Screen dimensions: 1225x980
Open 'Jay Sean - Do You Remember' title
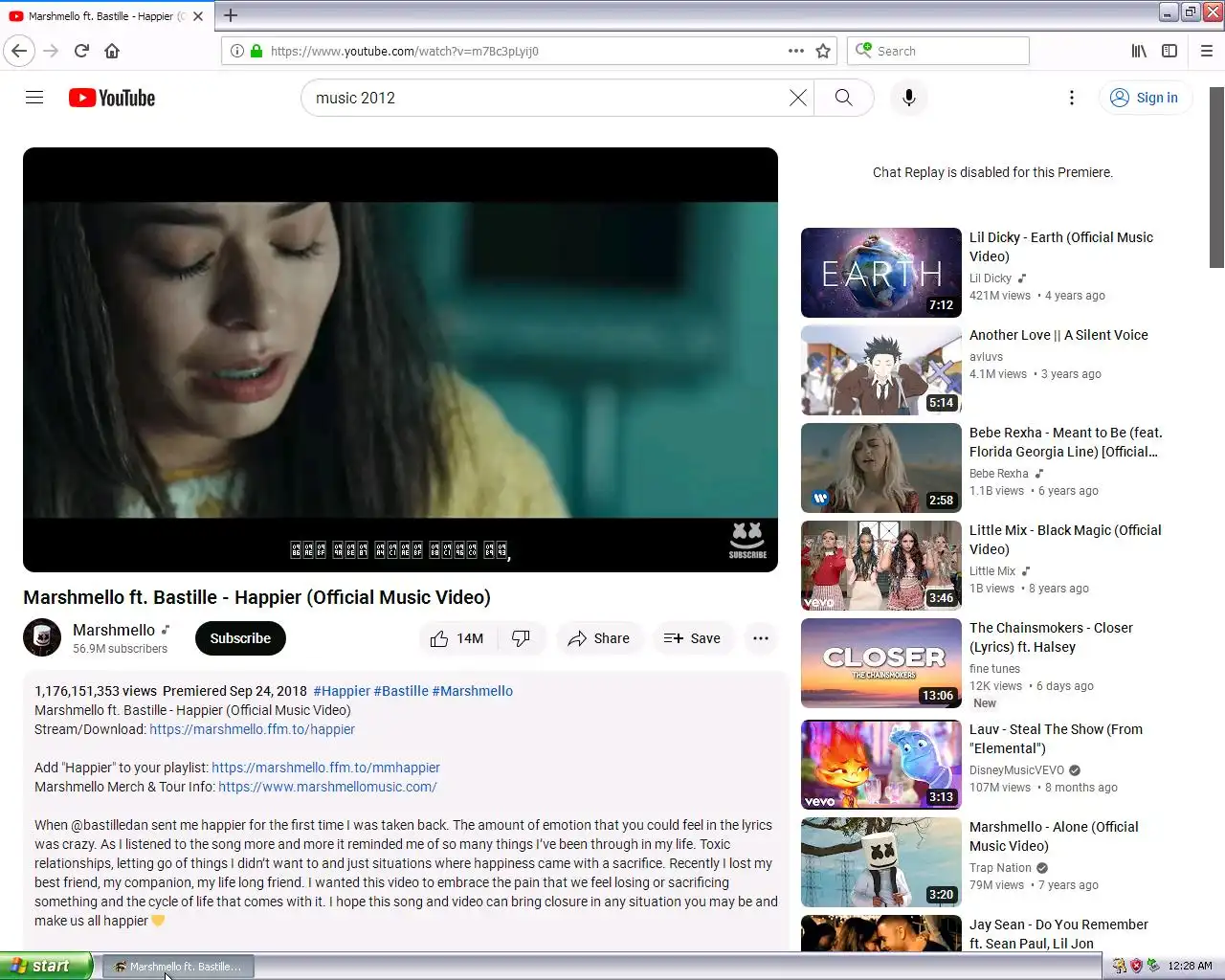pos(1058,934)
